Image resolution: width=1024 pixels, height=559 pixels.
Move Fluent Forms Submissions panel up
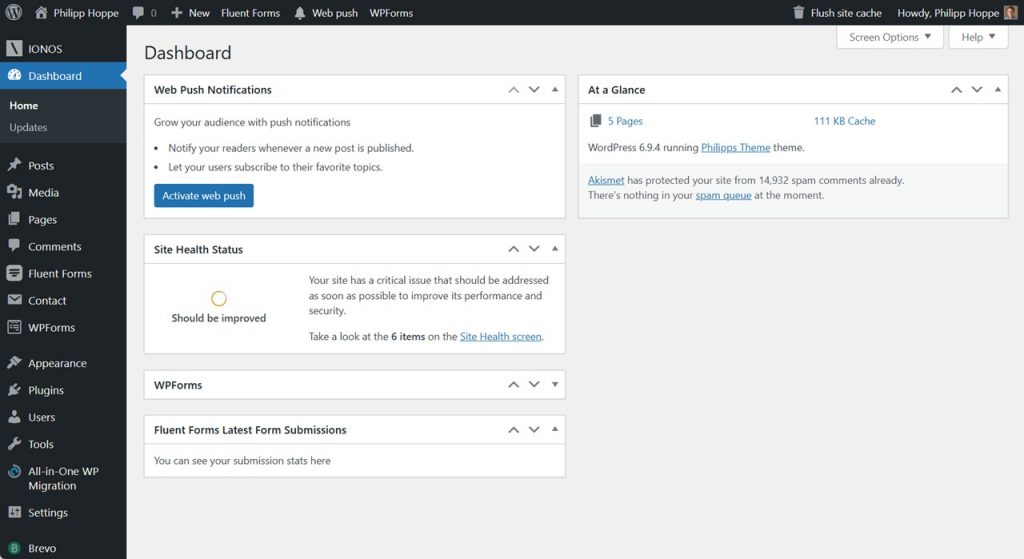[x=513, y=430]
